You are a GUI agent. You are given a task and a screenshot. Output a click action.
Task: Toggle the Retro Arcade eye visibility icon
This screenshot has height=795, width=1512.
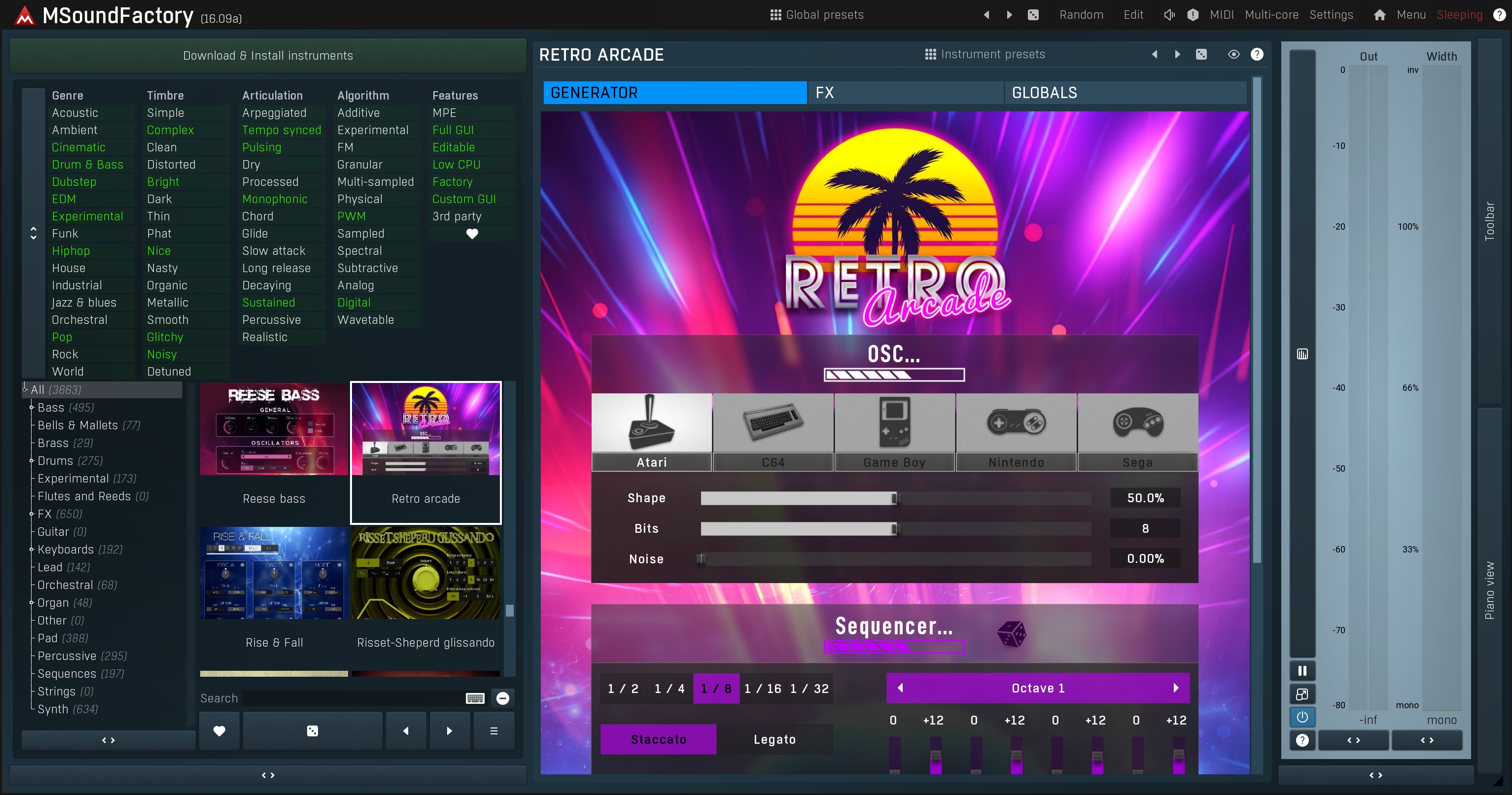(1233, 54)
